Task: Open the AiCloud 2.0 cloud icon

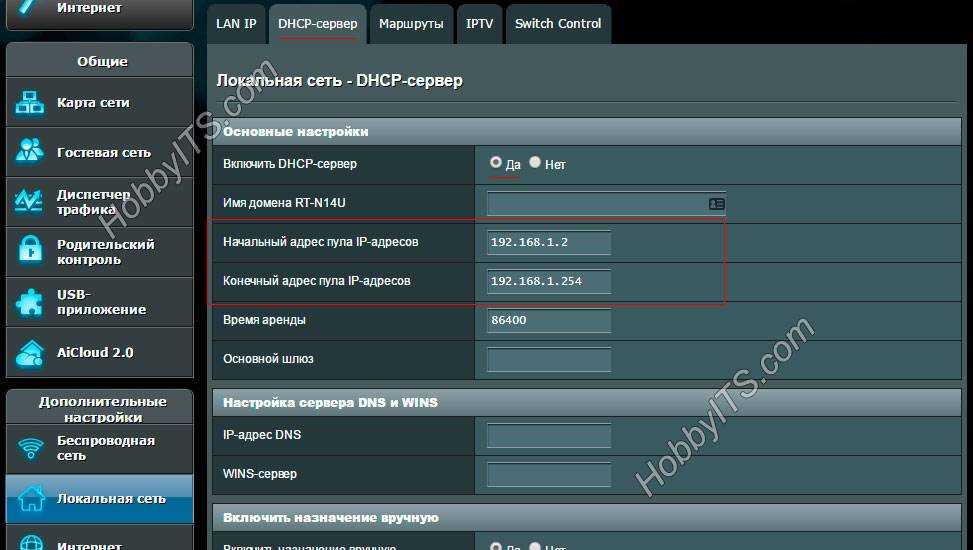Action: coord(30,352)
